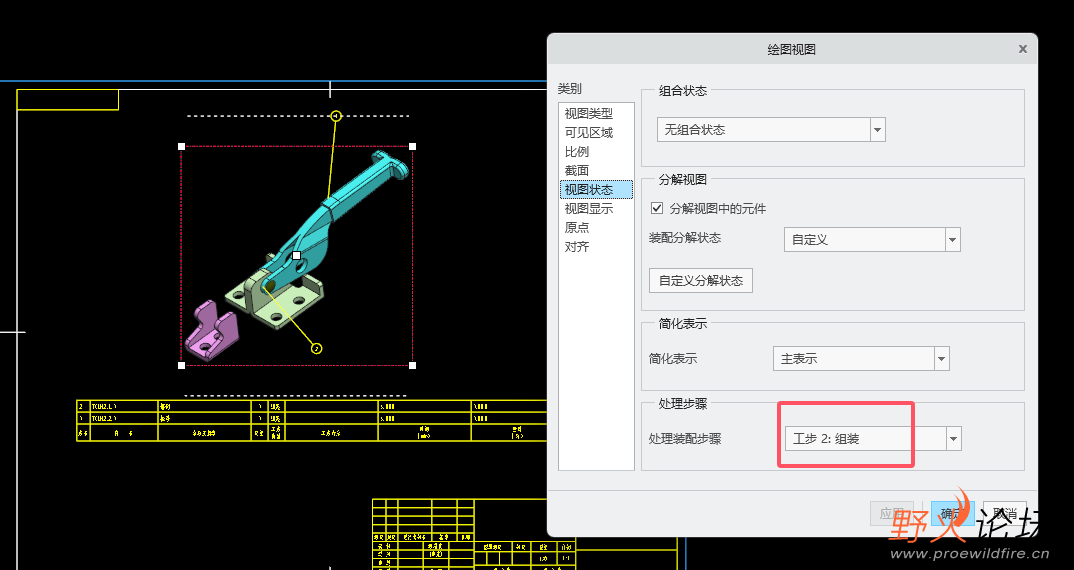Screen dimensions: 1074x570
Task: Open the 无组合状态 combo box
Action: [x=771, y=129]
